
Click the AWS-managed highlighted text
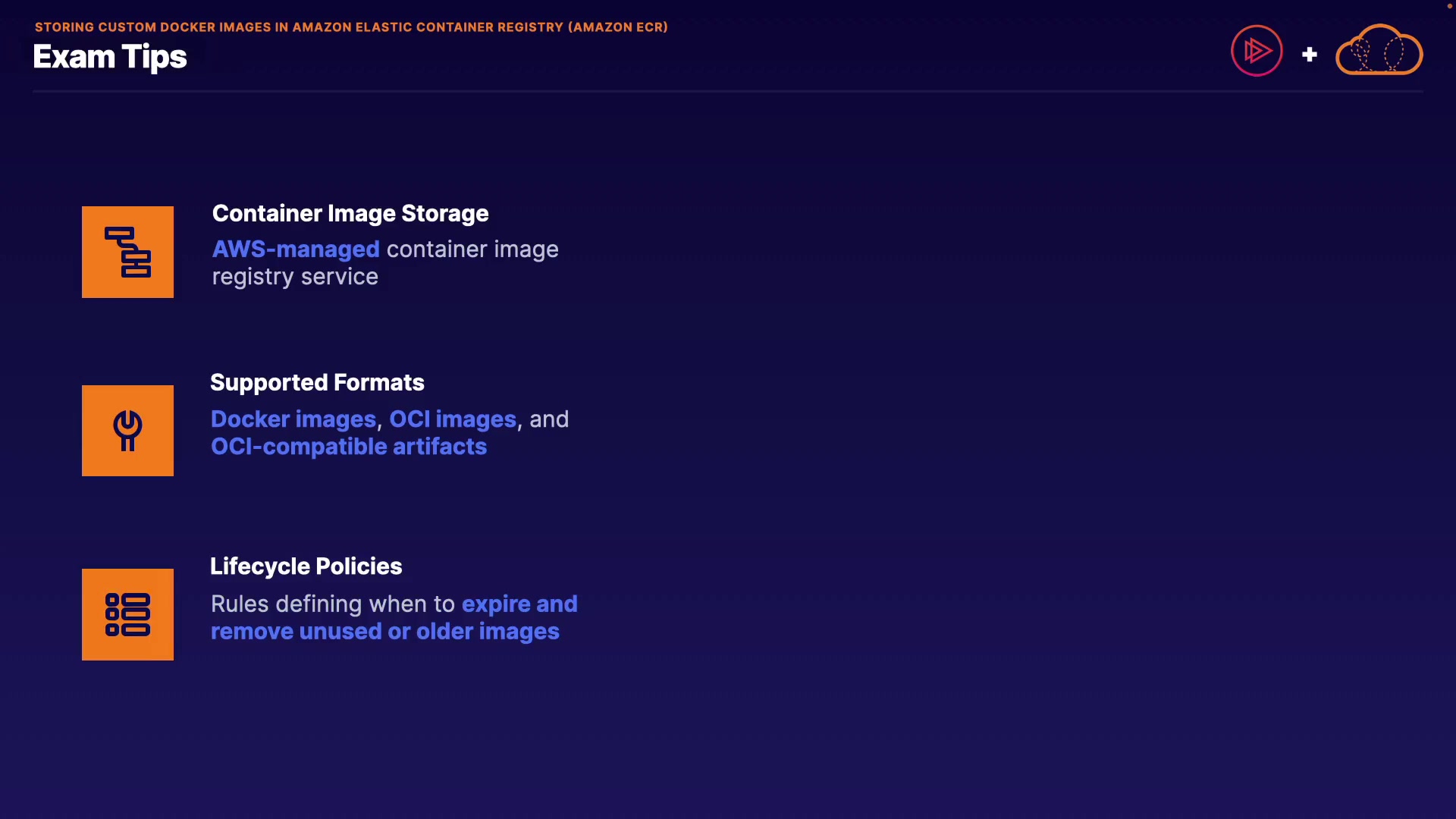296,249
